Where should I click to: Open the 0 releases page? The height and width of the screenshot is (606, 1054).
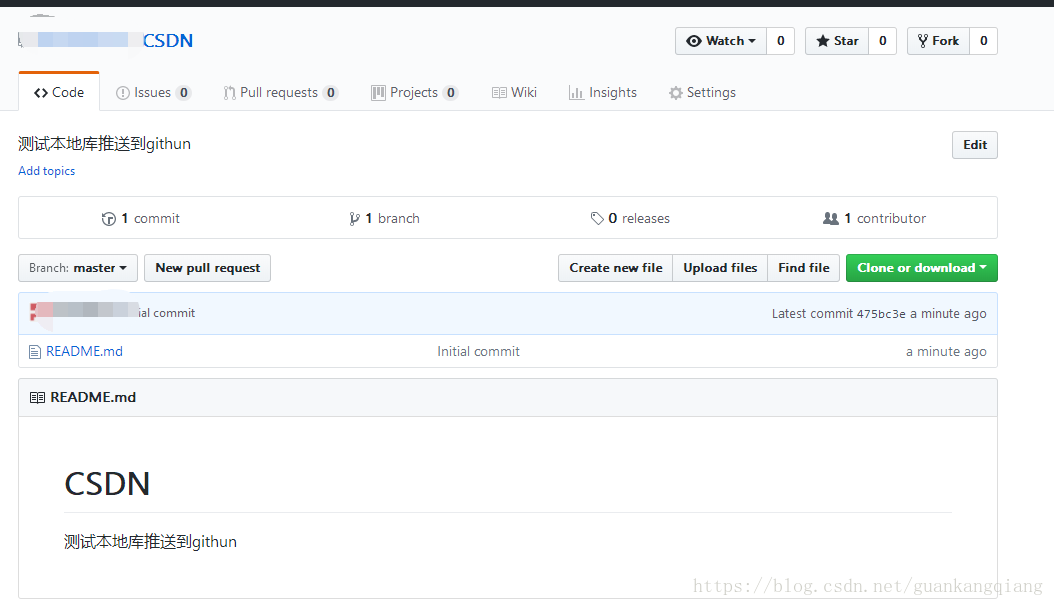[630, 218]
